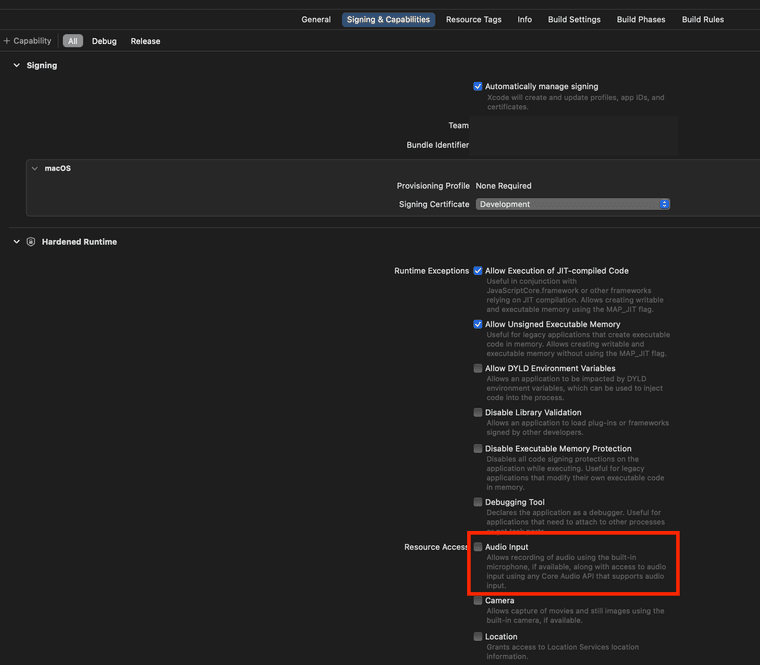Viewport: 760px width, 665px height.
Task: Enable the Audio Input checkbox
Action: click(x=478, y=547)
